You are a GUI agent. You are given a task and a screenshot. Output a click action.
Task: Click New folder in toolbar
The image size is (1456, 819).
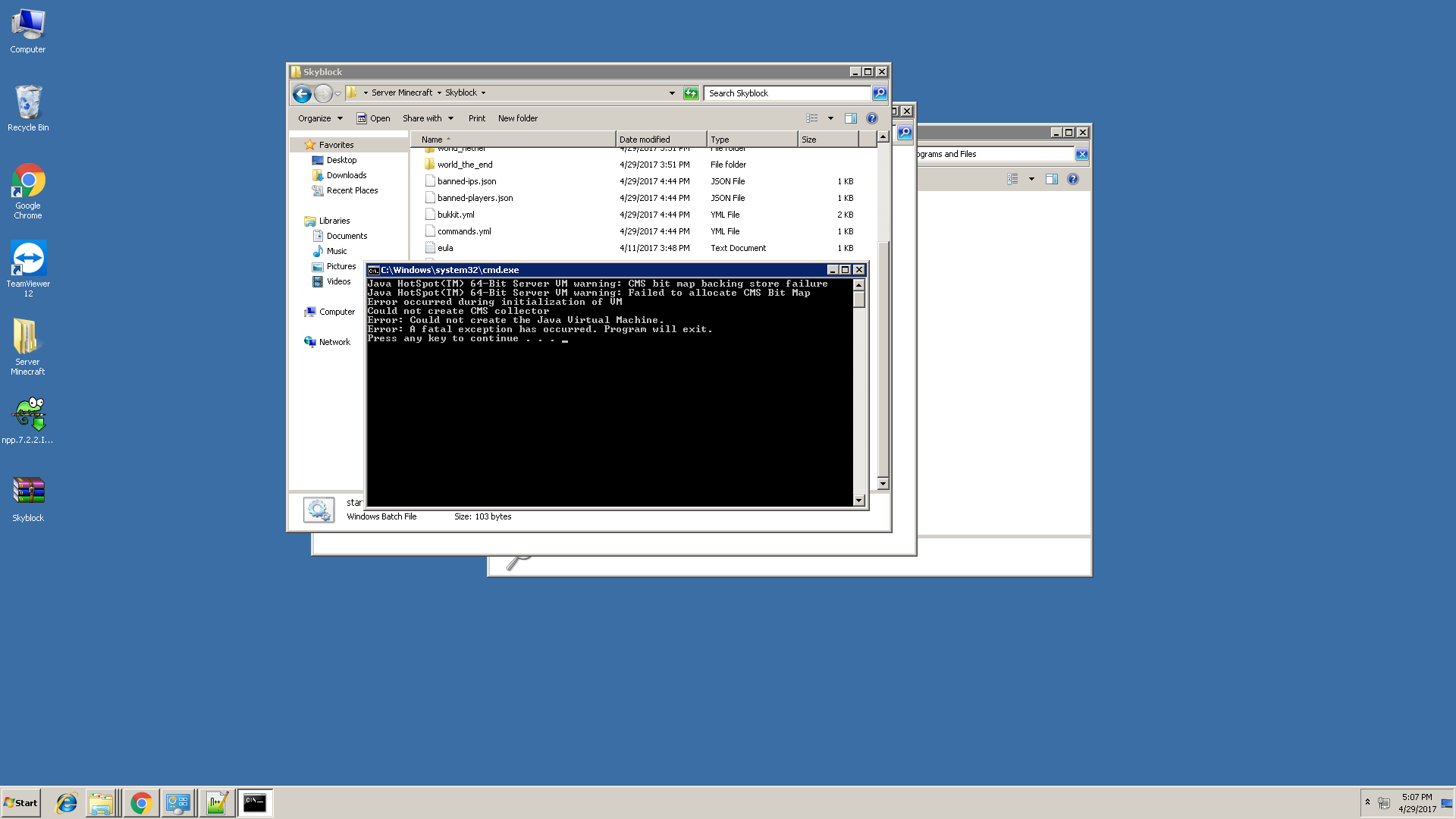click(x=517, y=118)
